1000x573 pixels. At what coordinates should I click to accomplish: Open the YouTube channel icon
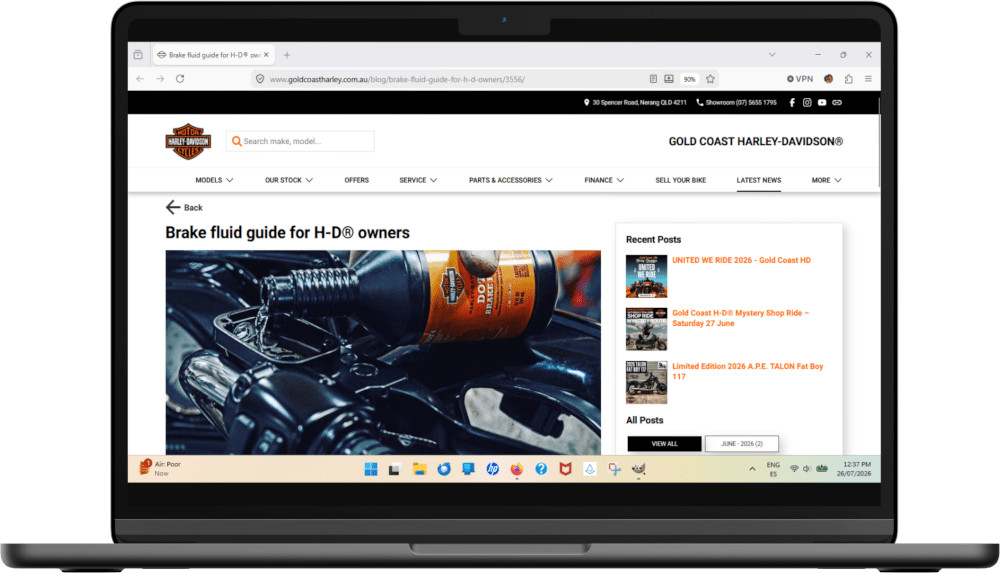point(822,103)
